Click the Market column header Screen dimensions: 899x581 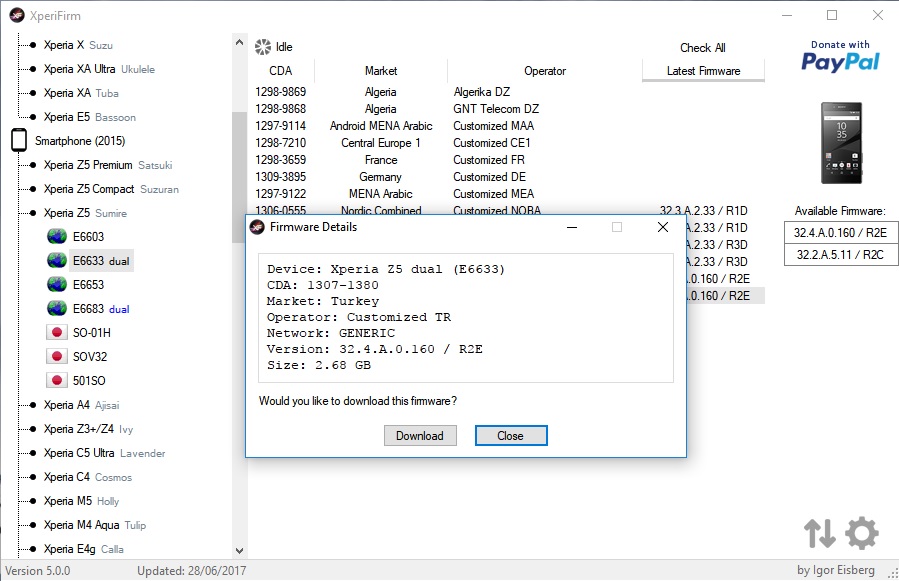(381, 71)
